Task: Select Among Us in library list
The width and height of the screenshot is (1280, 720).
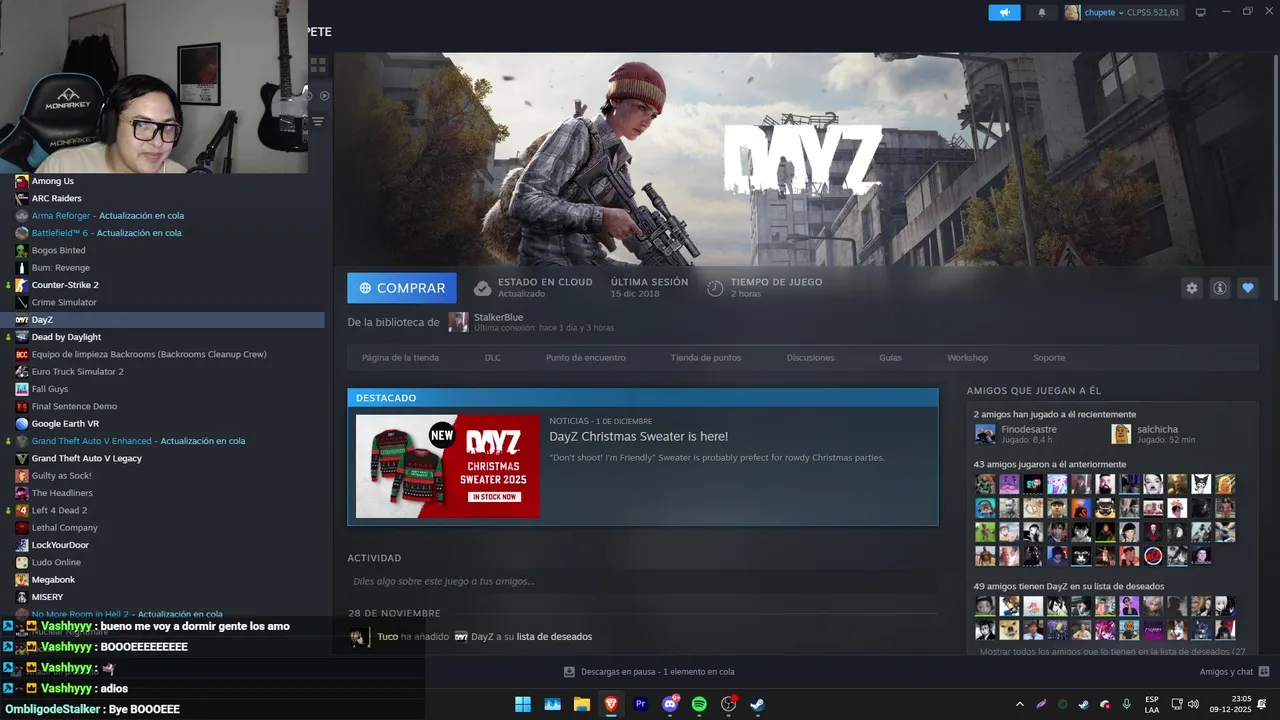Action: point(53,181)
